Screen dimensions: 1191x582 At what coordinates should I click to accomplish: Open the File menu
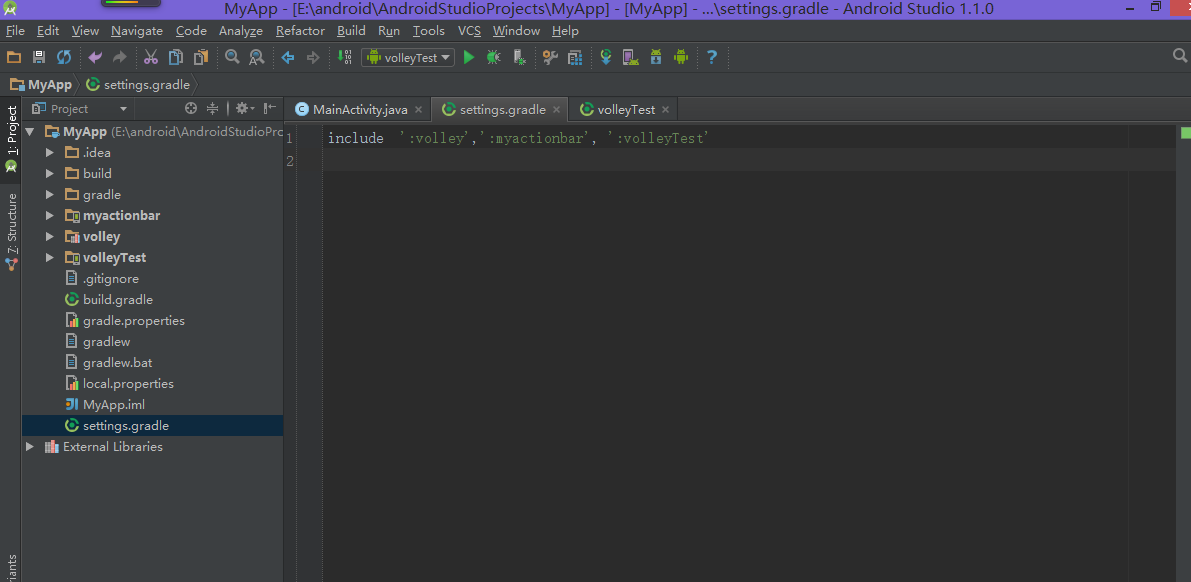click(15, 30)
